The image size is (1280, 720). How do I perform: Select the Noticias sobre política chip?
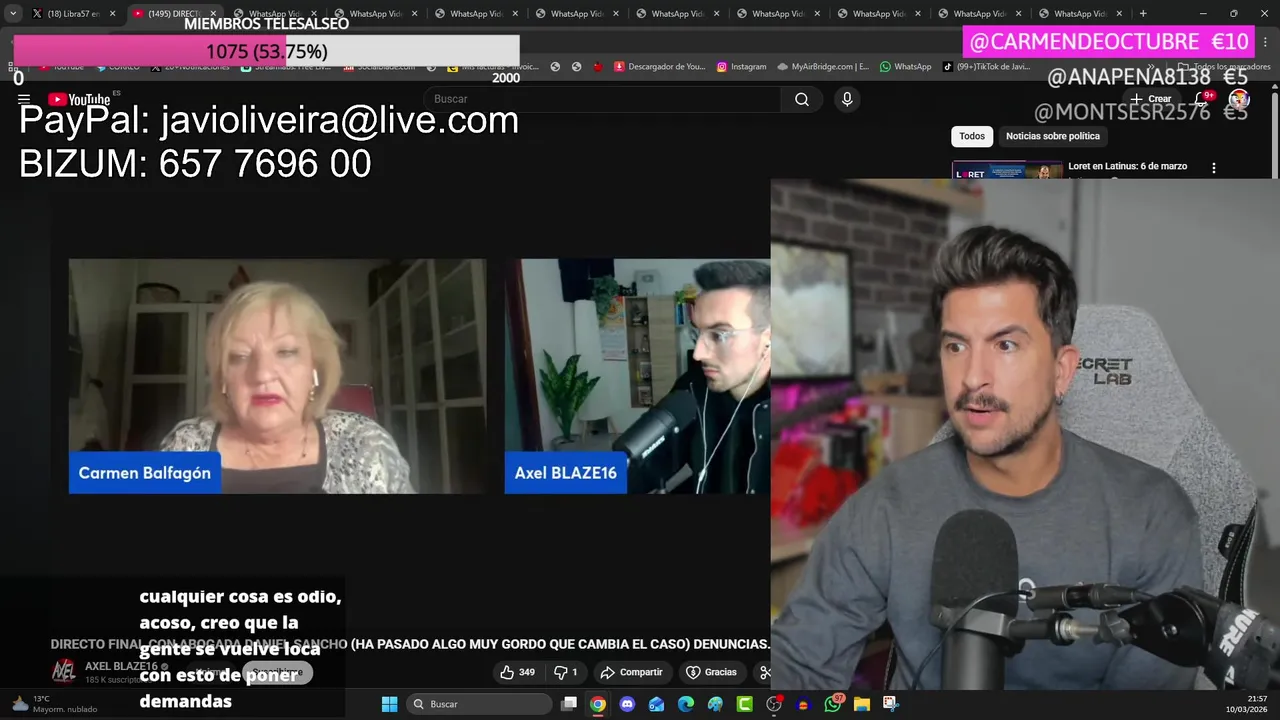[x=1053, y=136]
